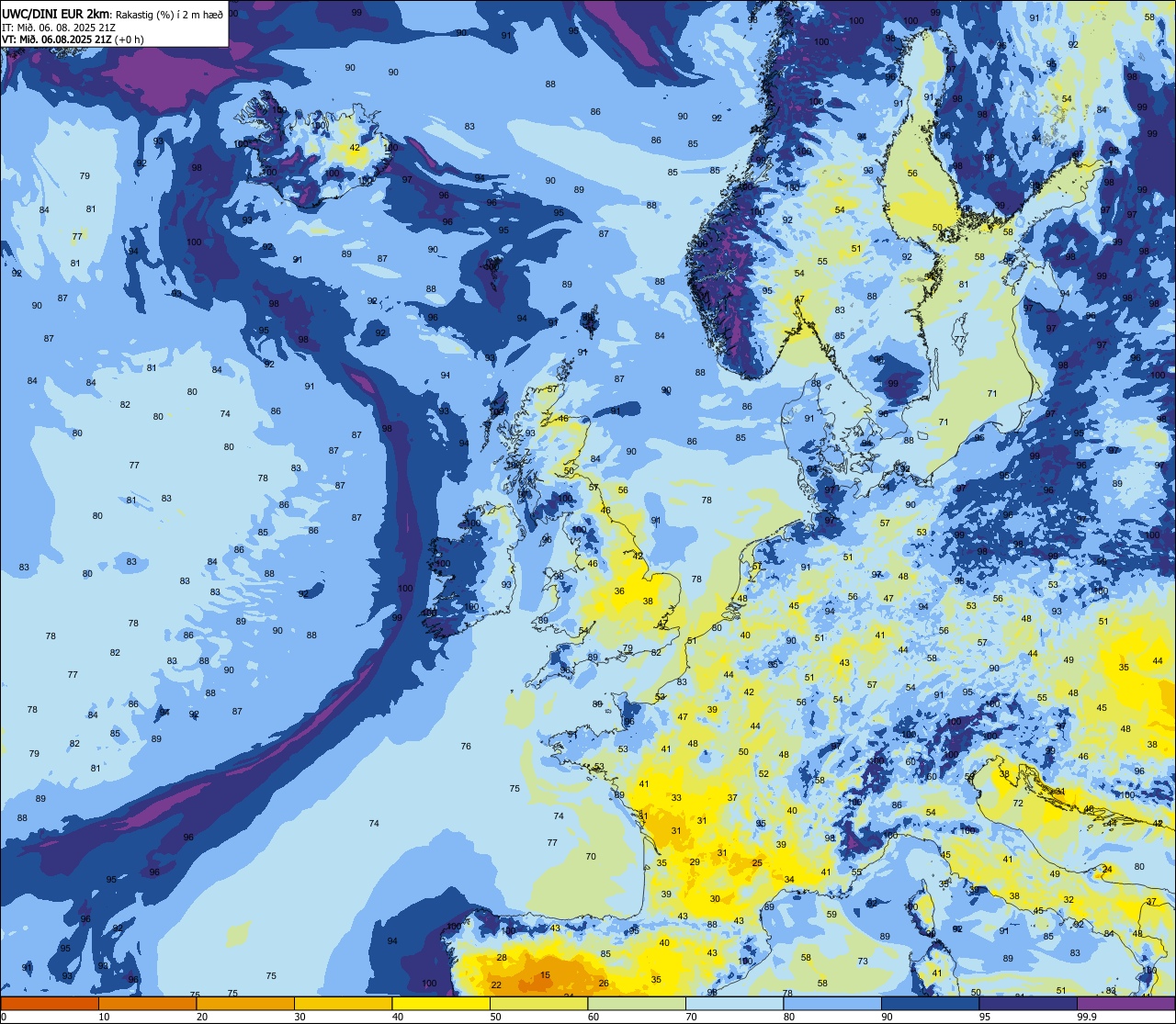1176x1024 pixels.
Task: Click the pale blue 70–80 legend swatch
Action: 734,1003
